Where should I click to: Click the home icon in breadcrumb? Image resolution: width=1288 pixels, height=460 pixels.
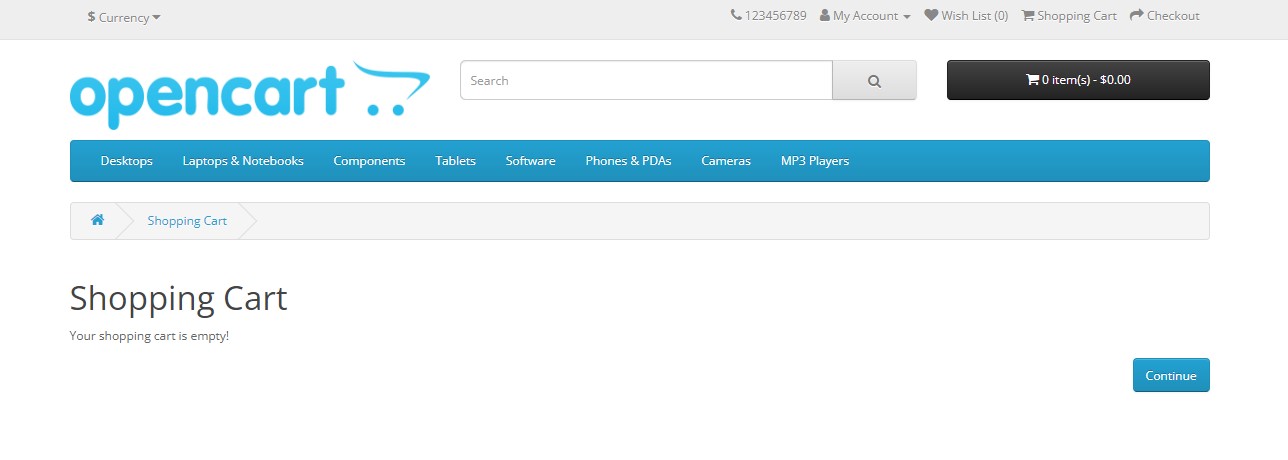[97, 220]
